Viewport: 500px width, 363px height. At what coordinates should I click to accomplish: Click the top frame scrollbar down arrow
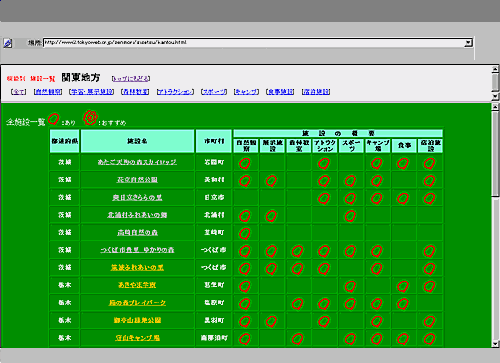(495, 96)
